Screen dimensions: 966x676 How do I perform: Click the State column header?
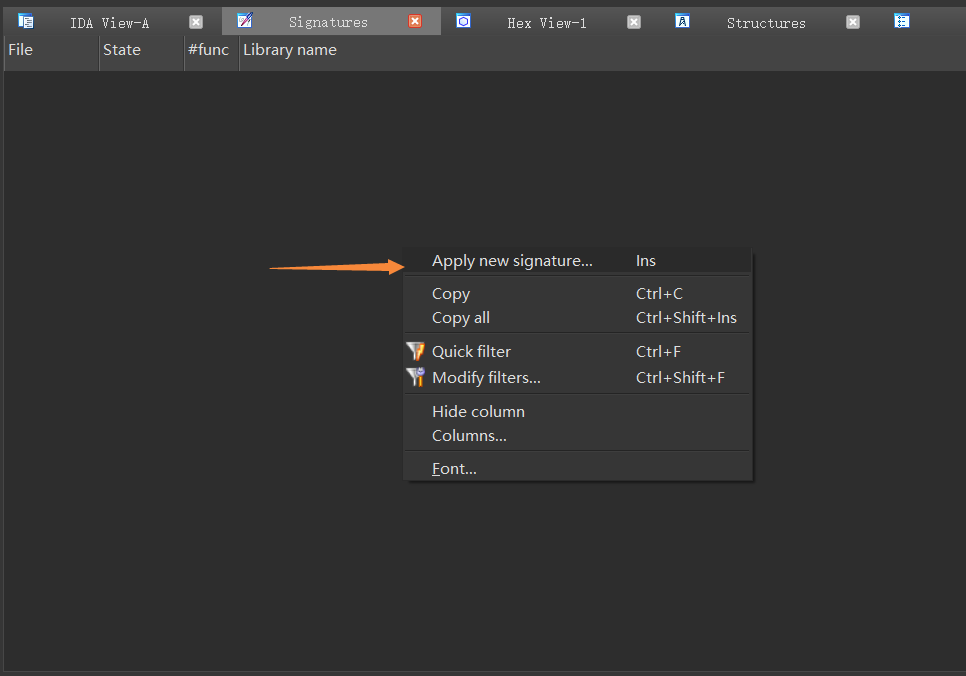[x=122, y=50]
